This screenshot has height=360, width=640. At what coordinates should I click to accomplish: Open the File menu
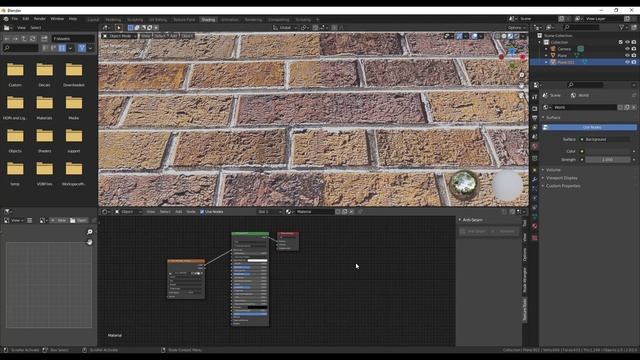15,19
